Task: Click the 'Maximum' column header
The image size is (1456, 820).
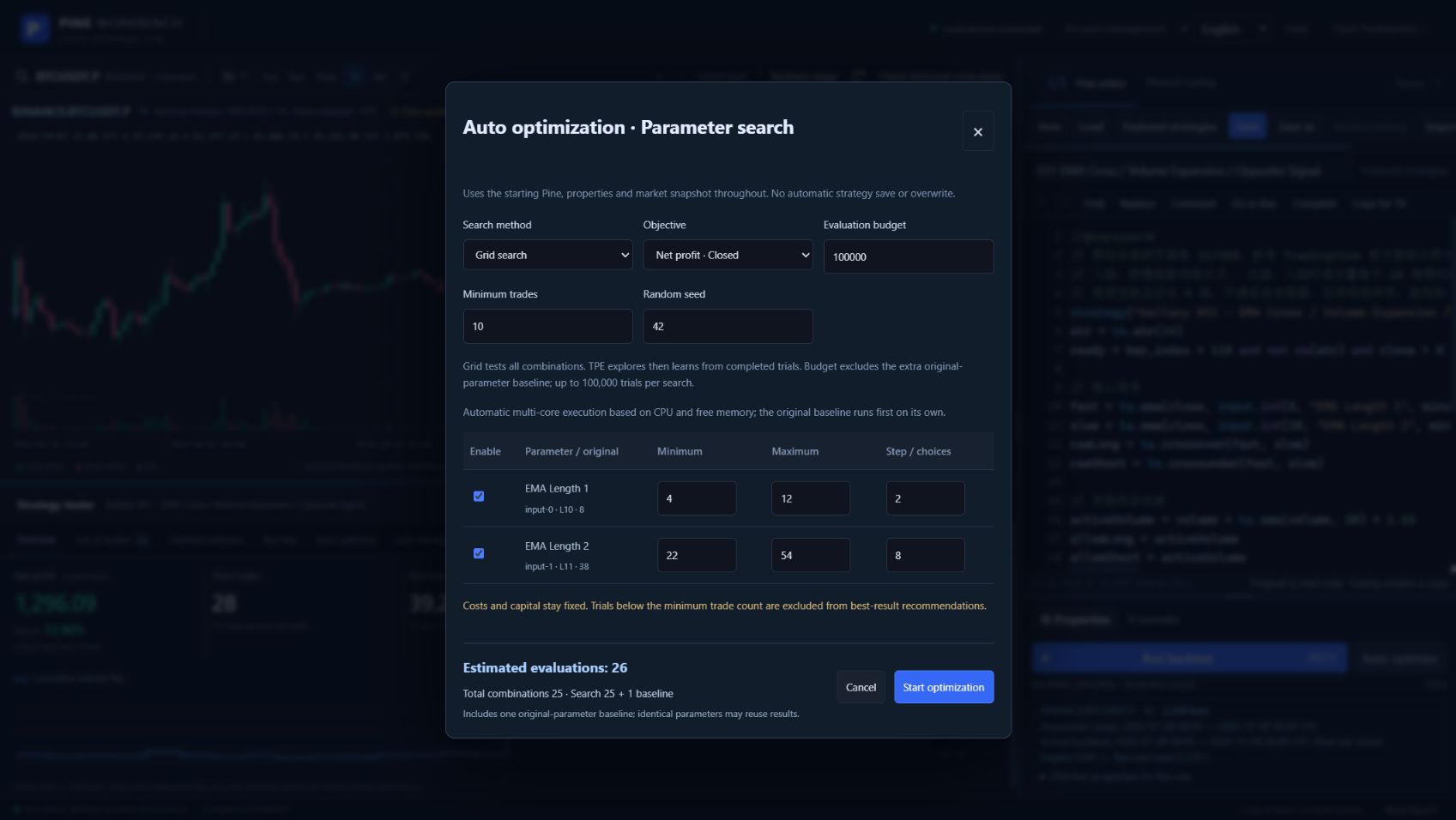Action: pyautogui.click(x=794, y=451)
